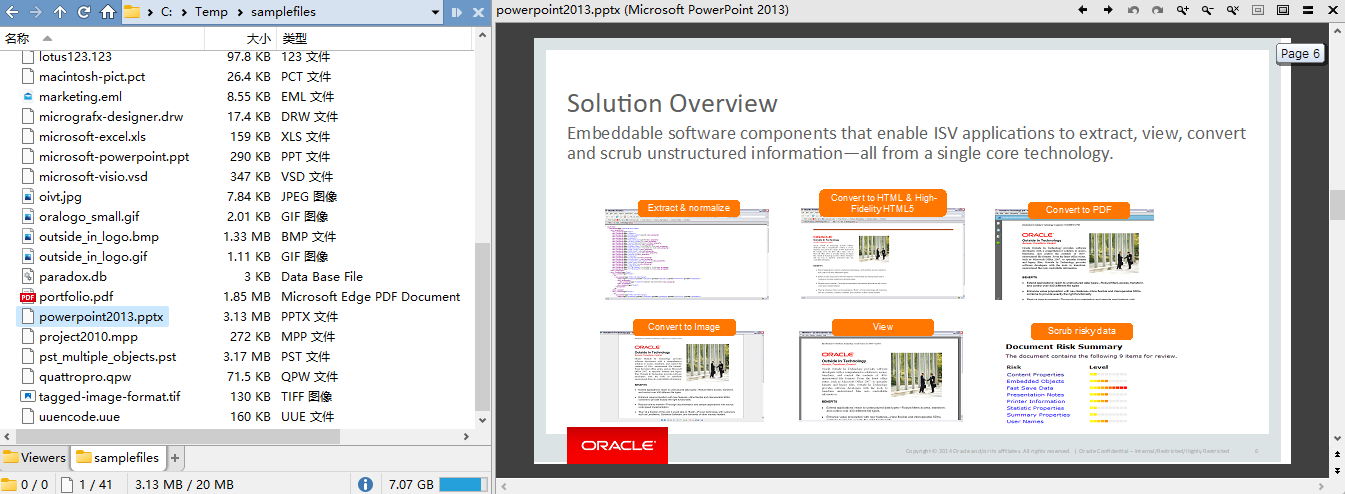Select the file quattropro.qpw

tap(85, 377)
